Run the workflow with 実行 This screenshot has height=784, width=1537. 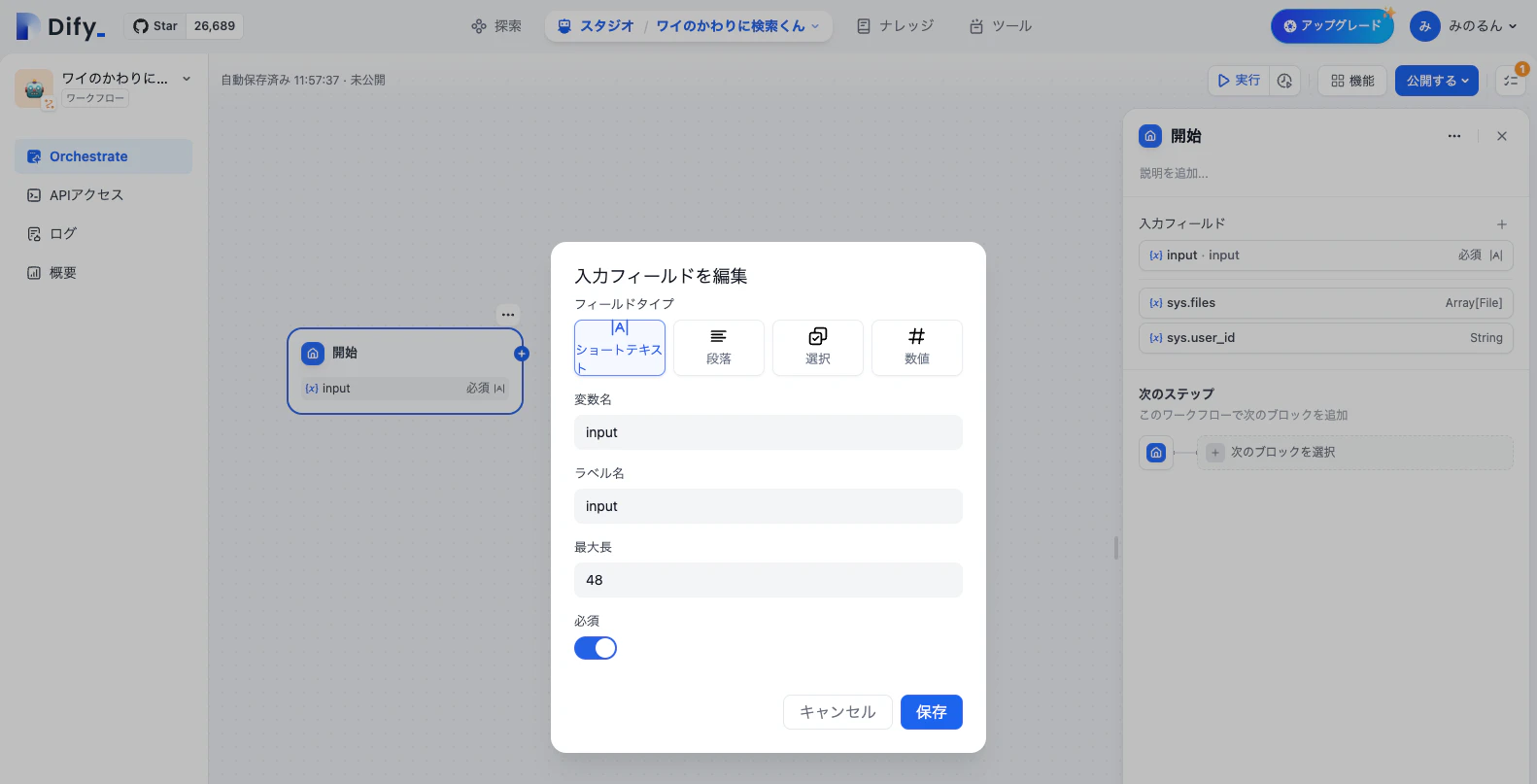(1239, 81)
